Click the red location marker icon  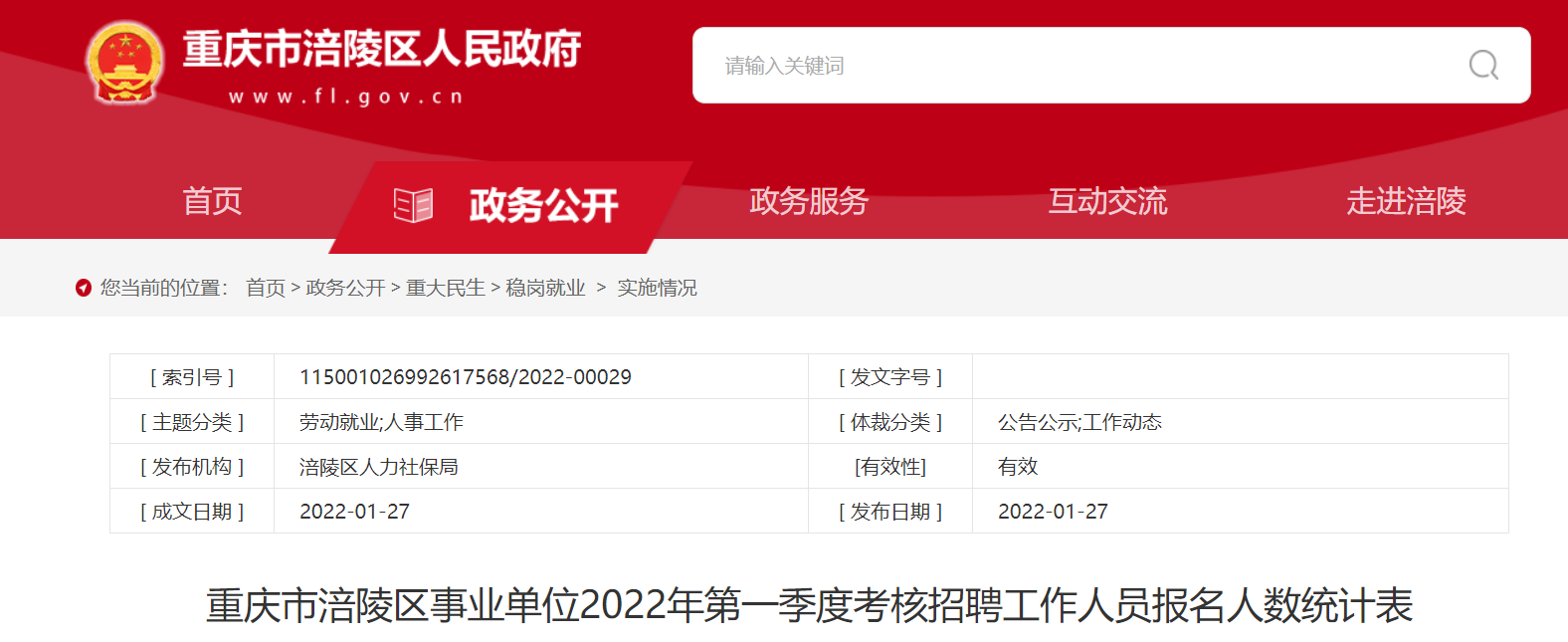tap(84, 288)
